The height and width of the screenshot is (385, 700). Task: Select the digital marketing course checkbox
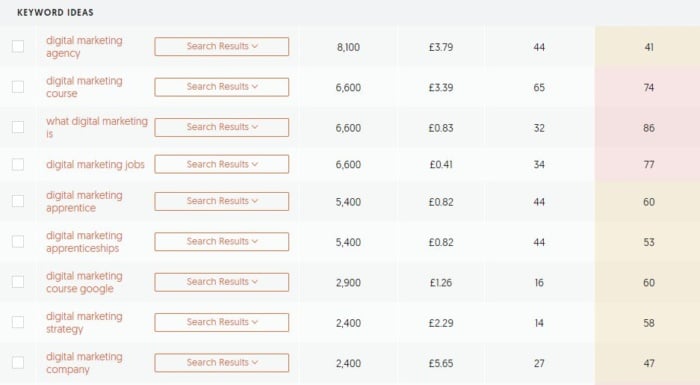point(18,87)
